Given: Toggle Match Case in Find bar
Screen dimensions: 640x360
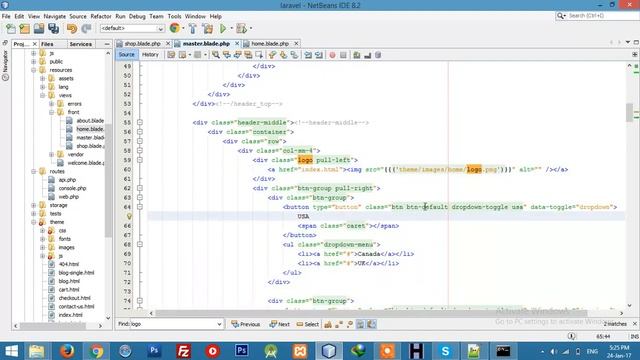Looking at the screenshot, I should 328,324.
